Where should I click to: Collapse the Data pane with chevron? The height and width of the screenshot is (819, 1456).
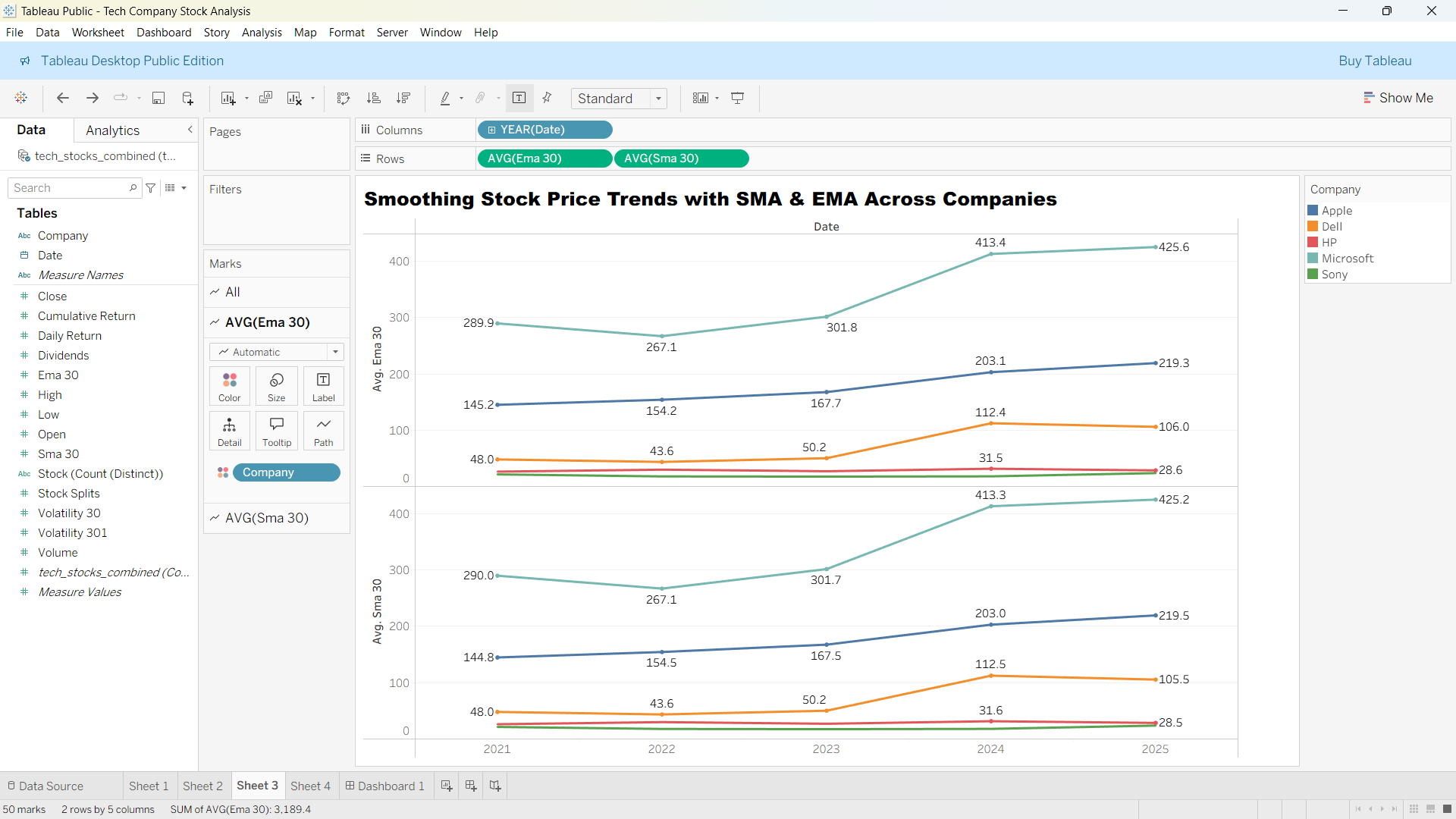pos(190,130)
